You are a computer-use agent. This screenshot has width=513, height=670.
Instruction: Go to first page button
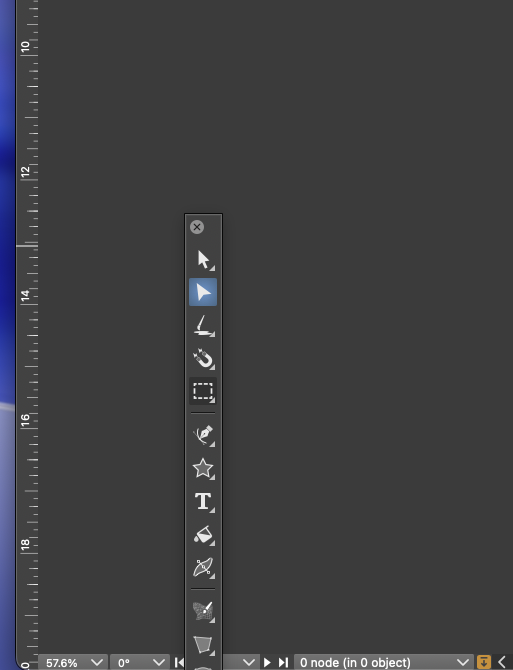pos(179,662)
